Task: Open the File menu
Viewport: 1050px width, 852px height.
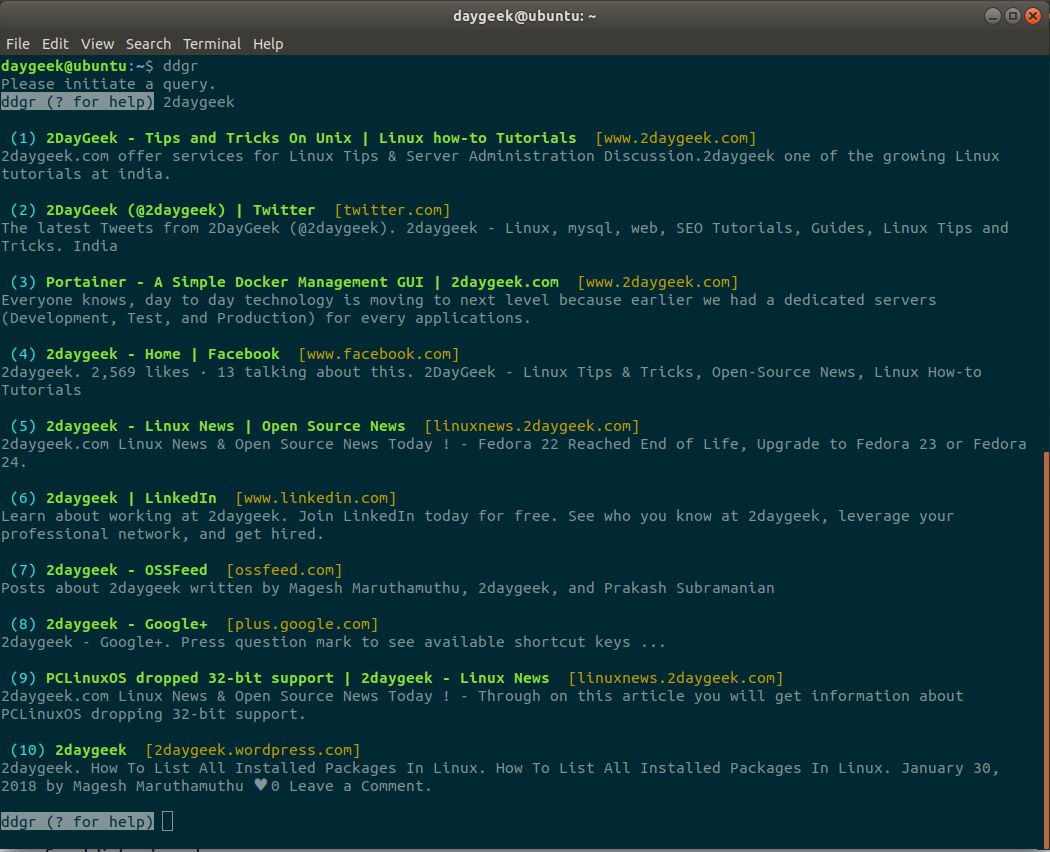Action: point(18,44)
